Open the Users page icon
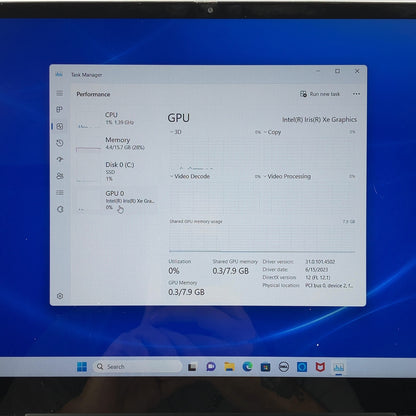The width and height of the screenshot is (416, 416). pos(60,176)
